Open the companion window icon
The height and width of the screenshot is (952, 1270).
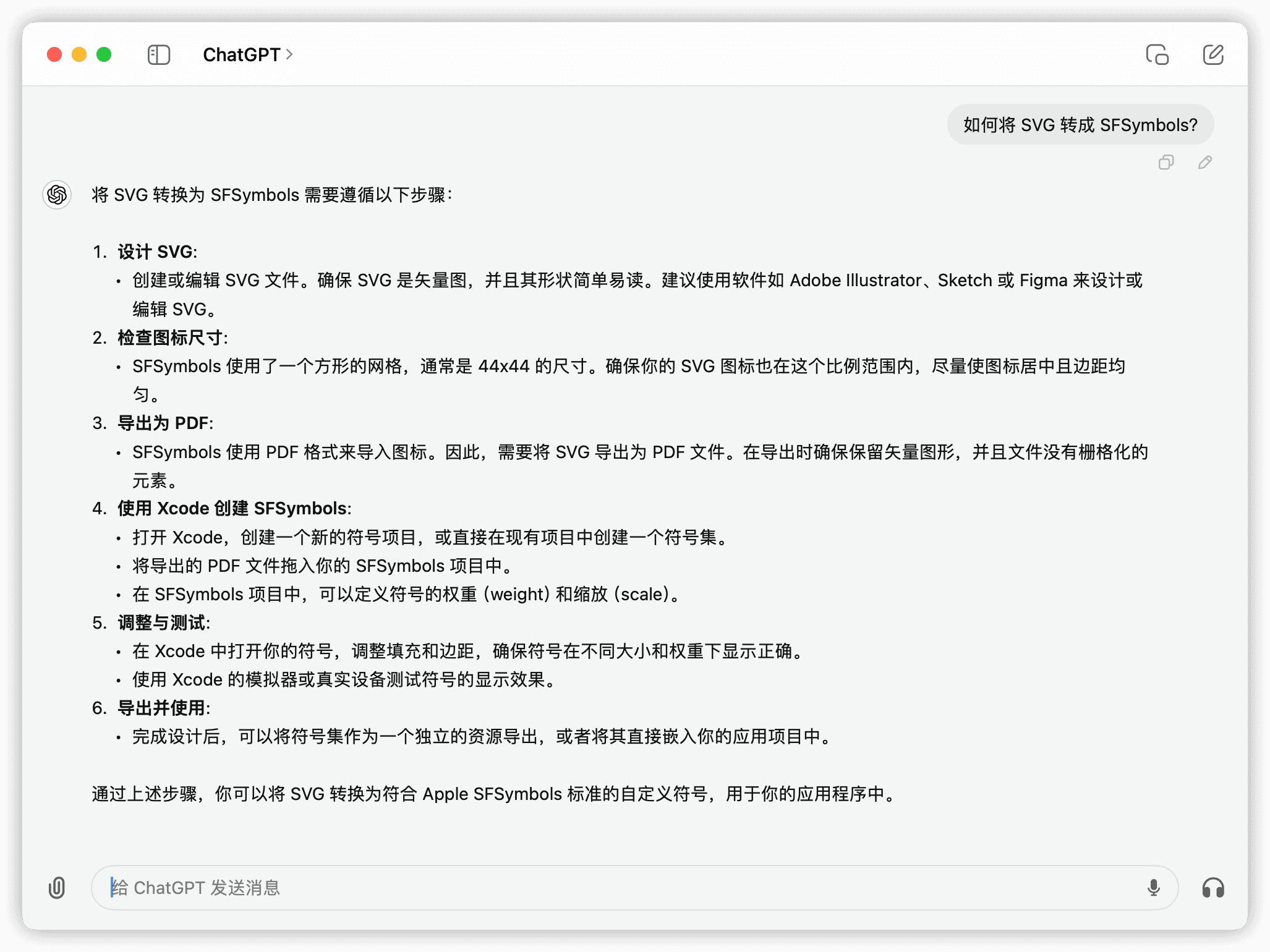coord(1157,55)
